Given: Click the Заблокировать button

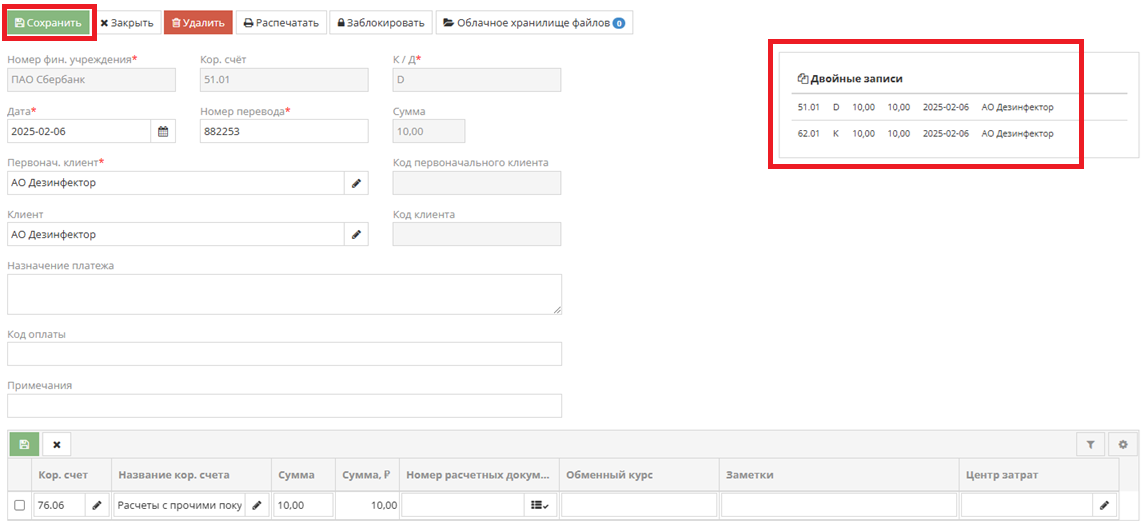Looking at the screenshot, I should [x=380, y=22].
